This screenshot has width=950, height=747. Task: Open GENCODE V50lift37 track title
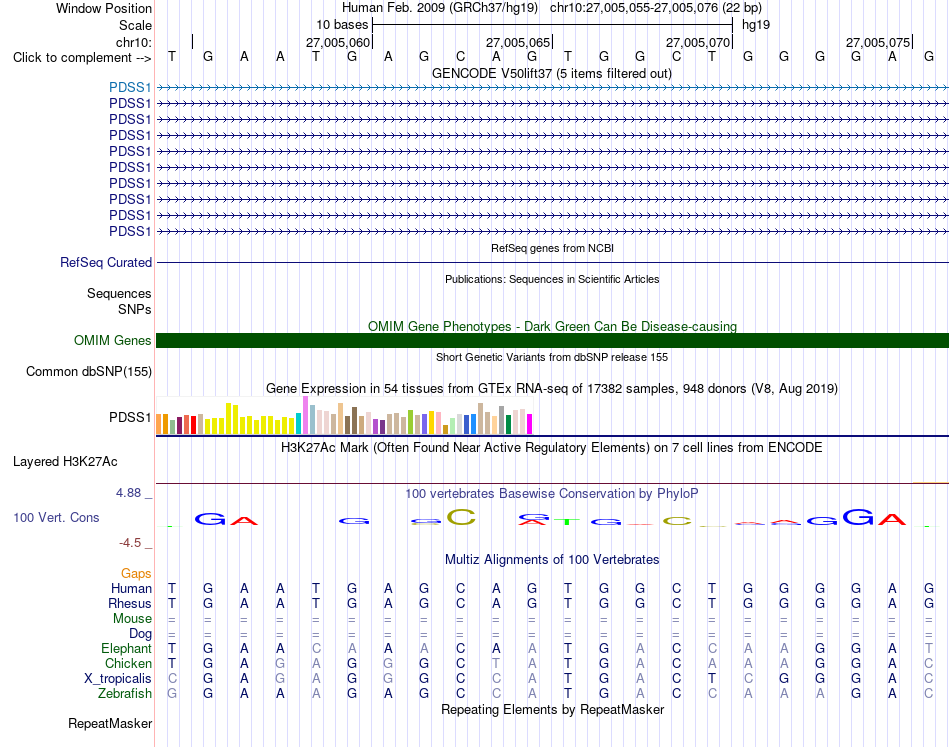[x=552, y=74]
